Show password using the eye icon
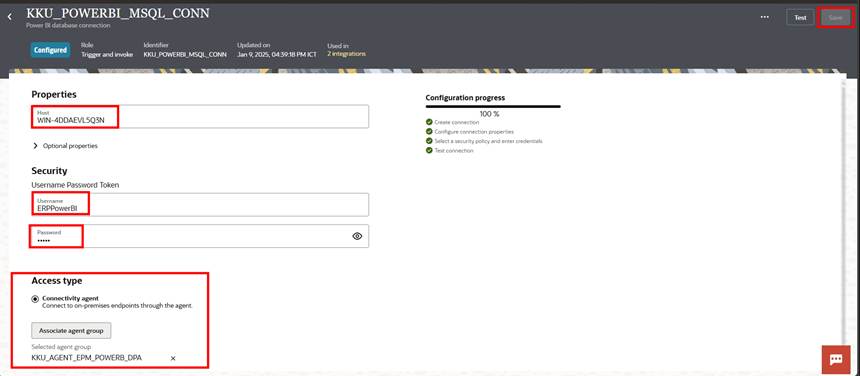 (x=357, y=236)
